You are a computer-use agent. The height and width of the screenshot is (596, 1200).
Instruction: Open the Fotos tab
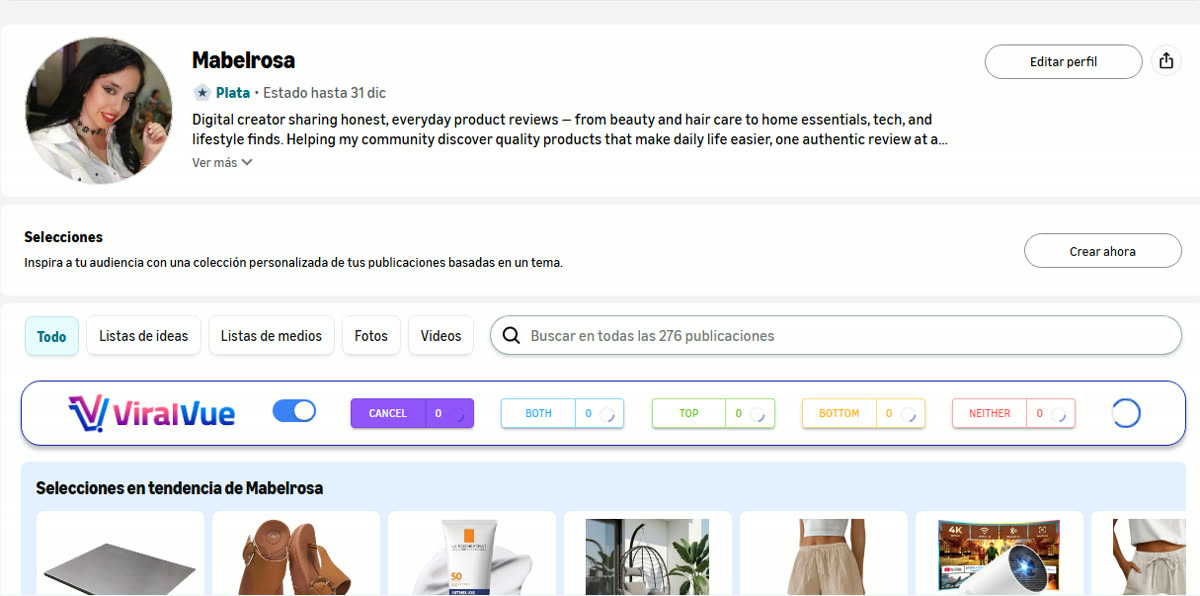click(x=371, y=336)
